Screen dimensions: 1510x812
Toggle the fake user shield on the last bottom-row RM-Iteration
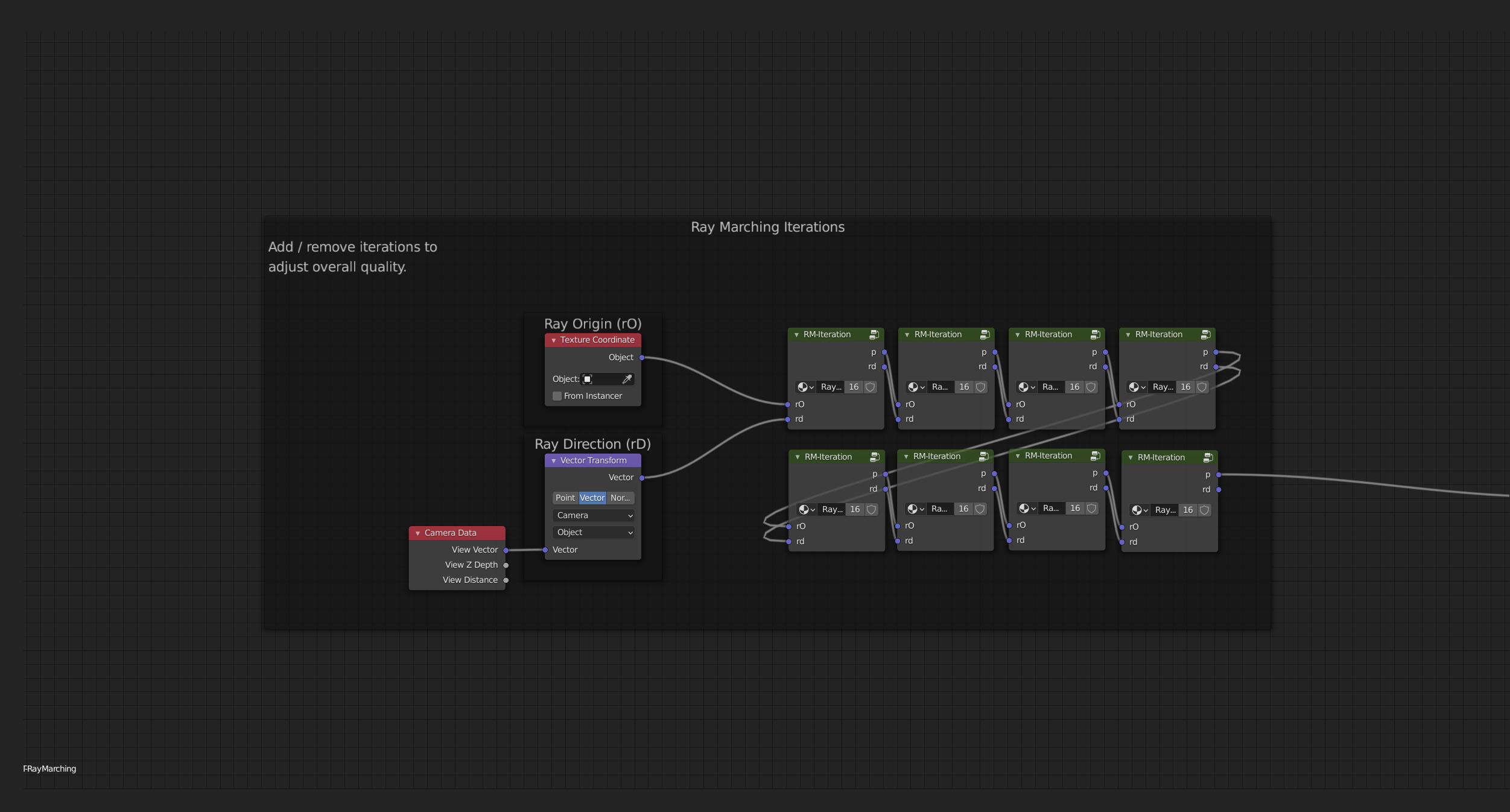[x=1204, y=510]
